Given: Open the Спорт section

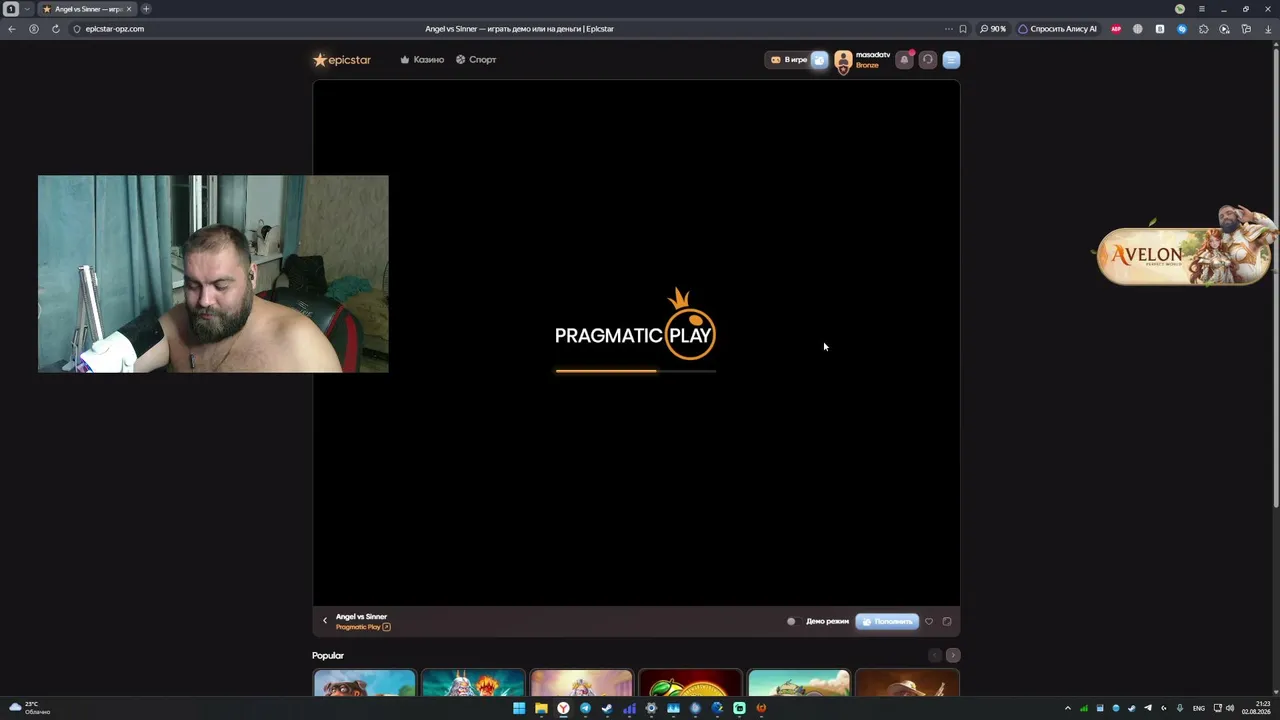Looking at the screenshot, I should click(x=476, y=60).
